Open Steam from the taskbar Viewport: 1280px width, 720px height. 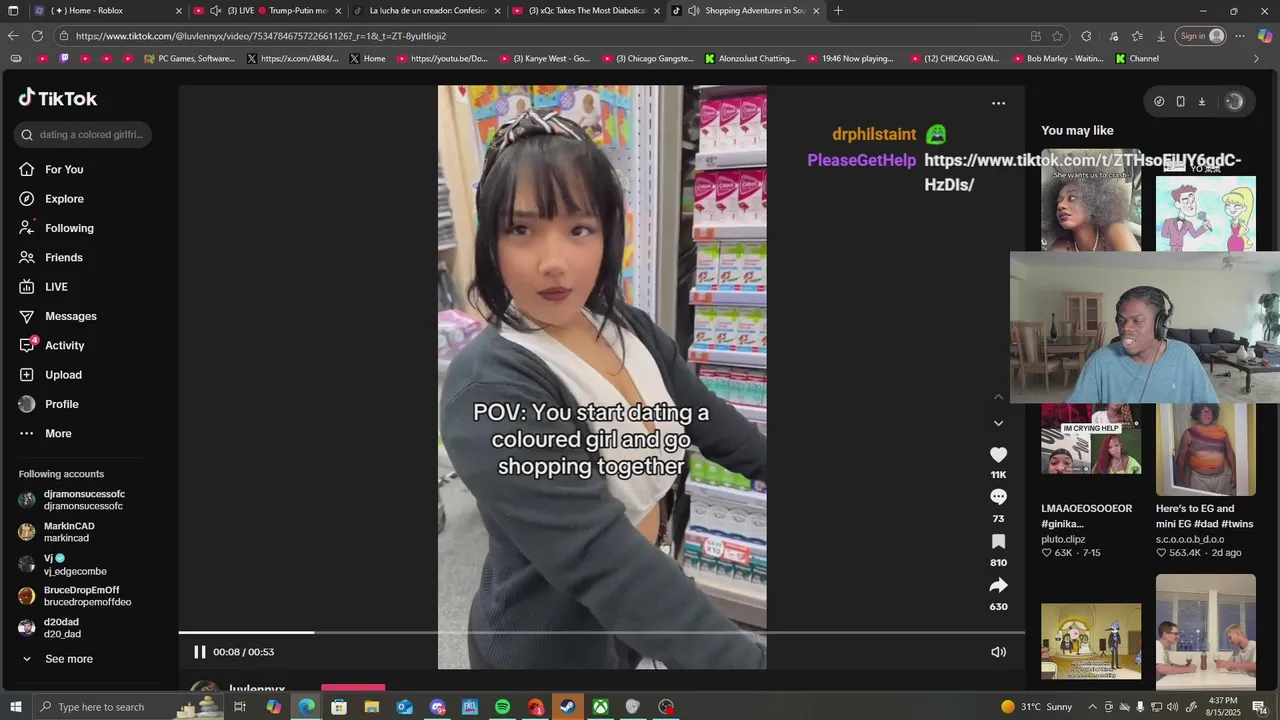click(567, 707)
